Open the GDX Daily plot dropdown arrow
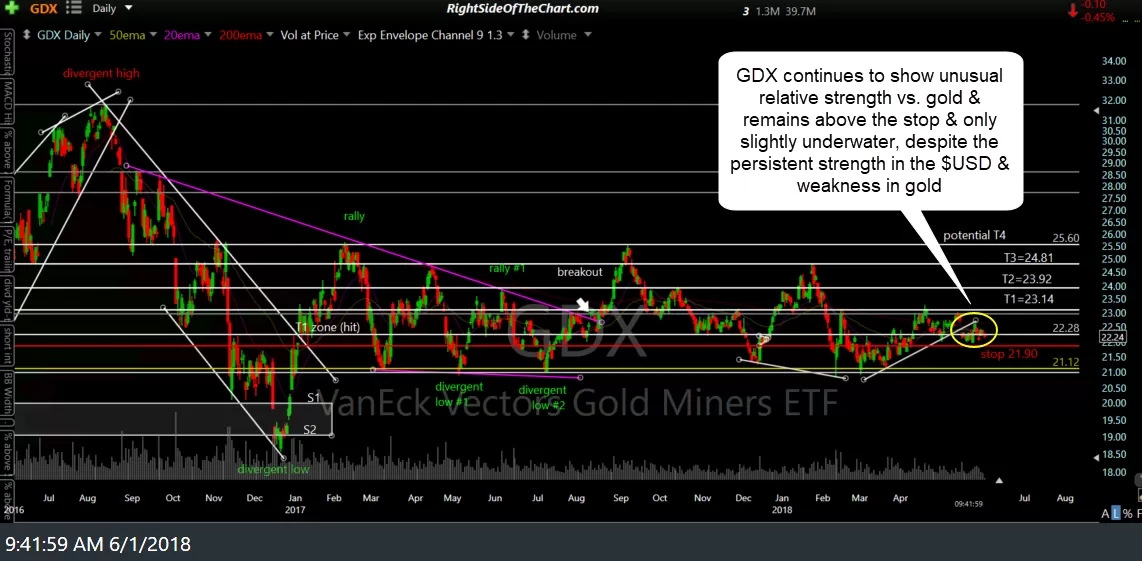 coord(98,35)
